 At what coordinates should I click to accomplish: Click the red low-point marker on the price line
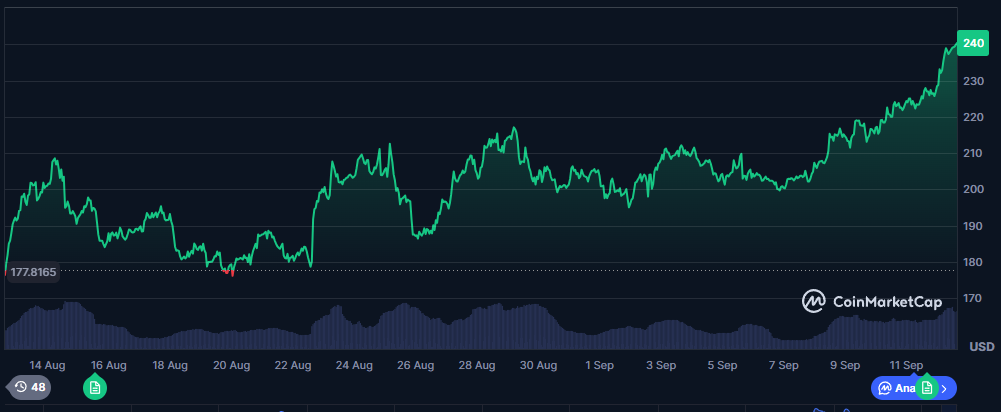[230, 270]
